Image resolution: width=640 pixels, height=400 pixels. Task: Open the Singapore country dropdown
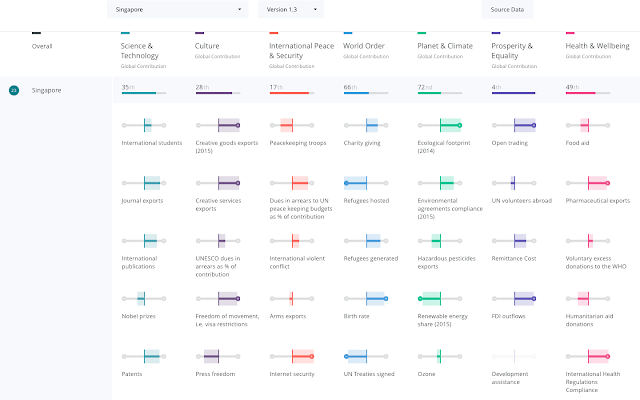pyautogui.click(x=178, y=9)
